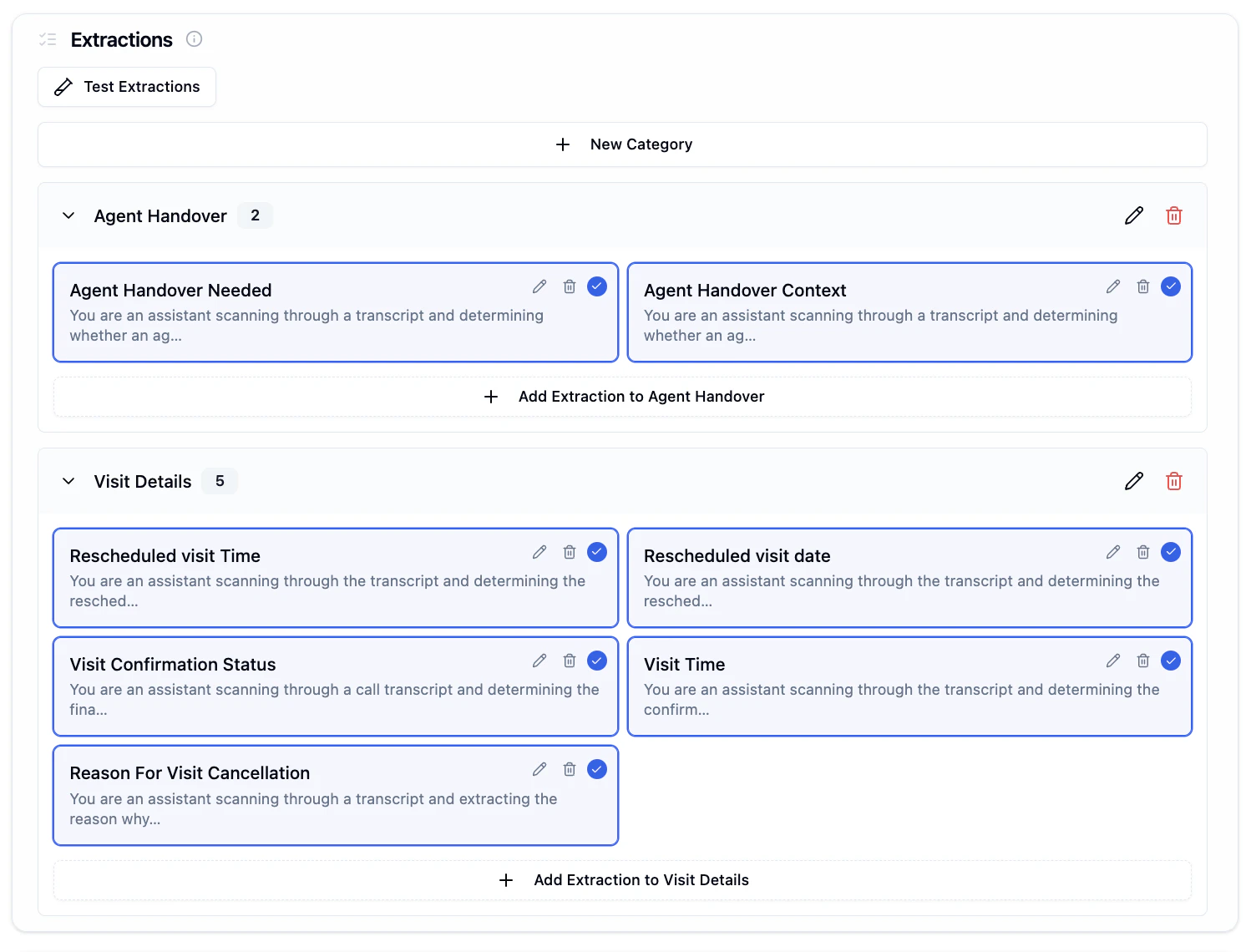Disable the Rescheduled visit date toggle
1251x952 pixels.
pyautogui.click(x=1171, y=552)
